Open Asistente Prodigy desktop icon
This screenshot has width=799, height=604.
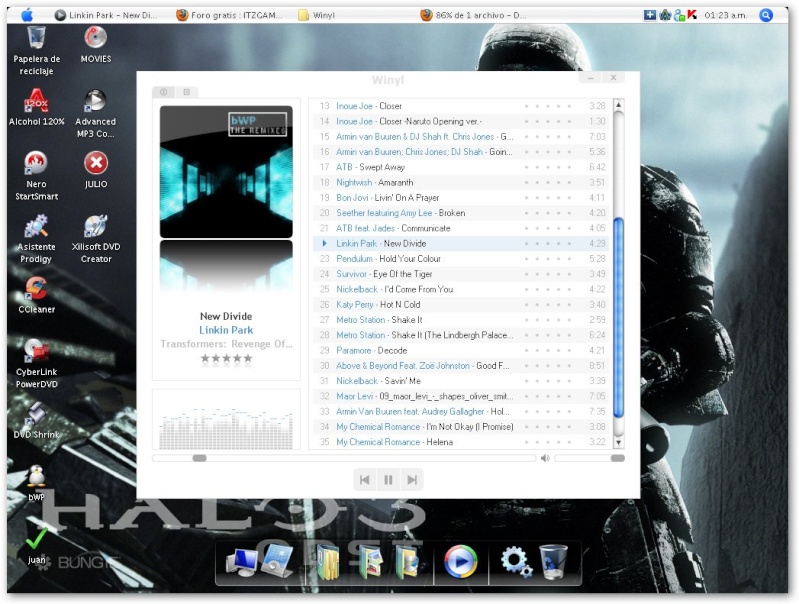point(36,239)
